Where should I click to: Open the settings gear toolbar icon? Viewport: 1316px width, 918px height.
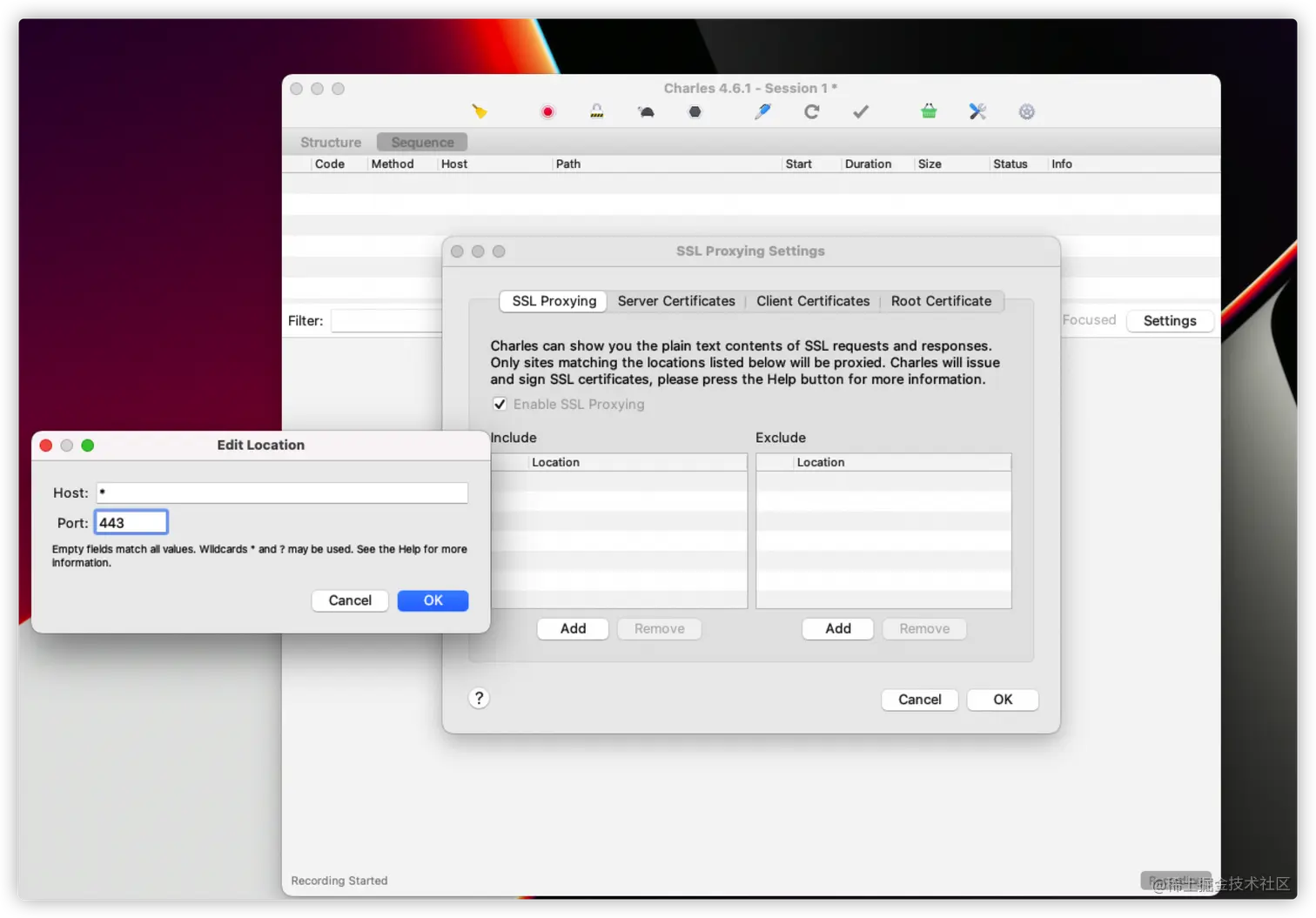pos(1027,111)
